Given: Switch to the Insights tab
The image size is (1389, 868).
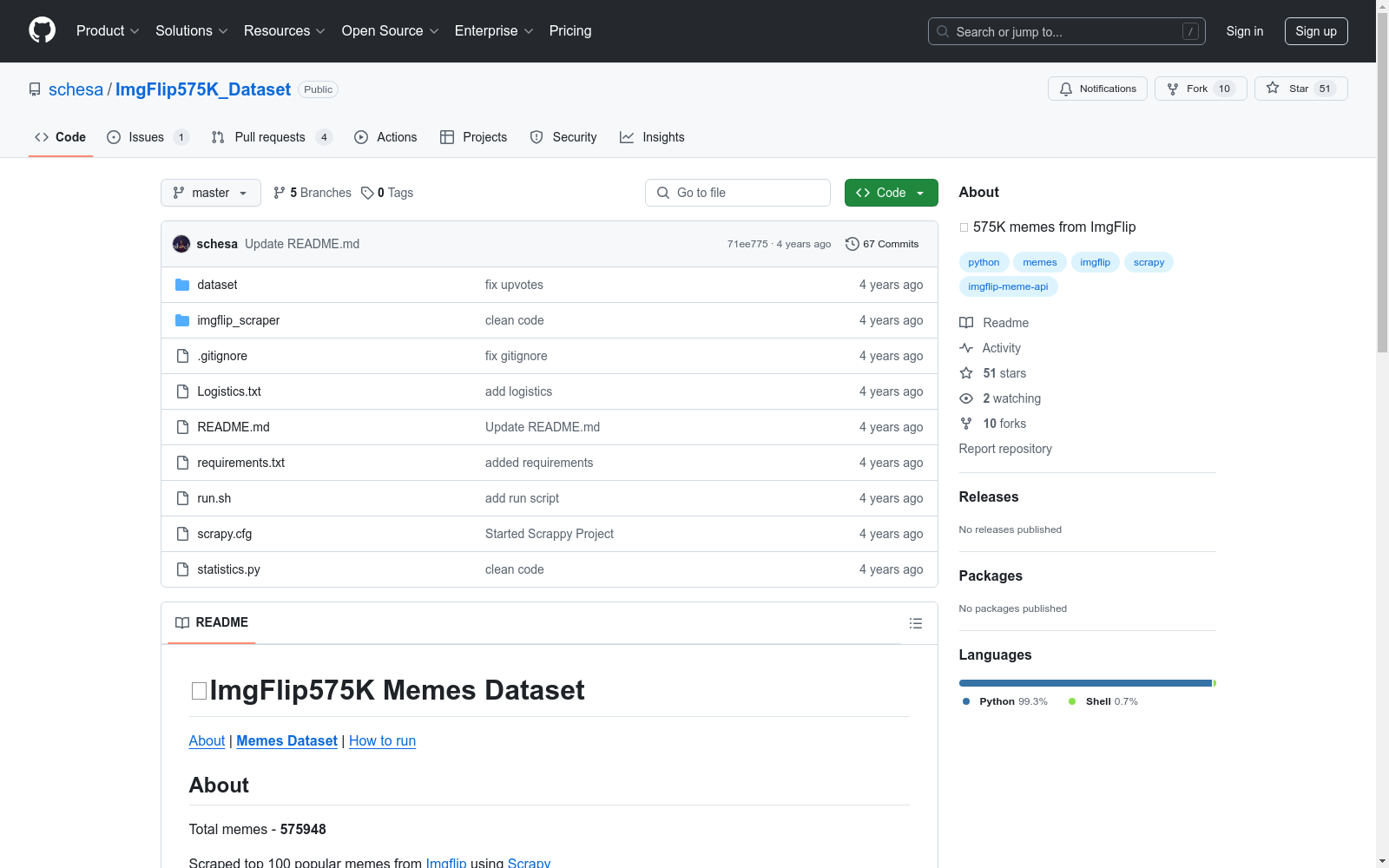Looking at the screenshot, I should tap(652, 137).
